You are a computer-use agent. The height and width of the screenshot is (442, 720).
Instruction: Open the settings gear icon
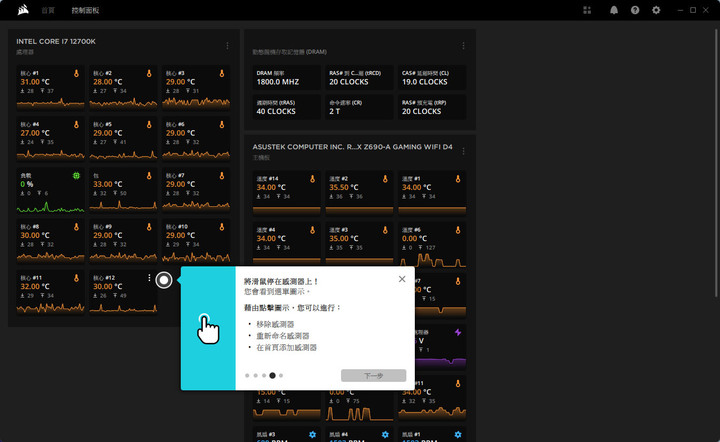coord(656,10)
